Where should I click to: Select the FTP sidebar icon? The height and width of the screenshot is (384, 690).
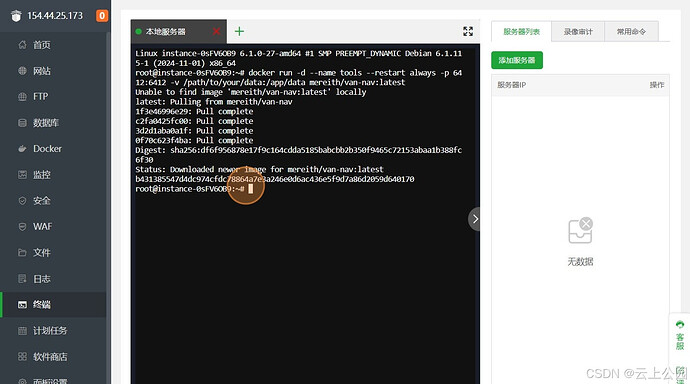pyautogui.click(x=22, y=97)
